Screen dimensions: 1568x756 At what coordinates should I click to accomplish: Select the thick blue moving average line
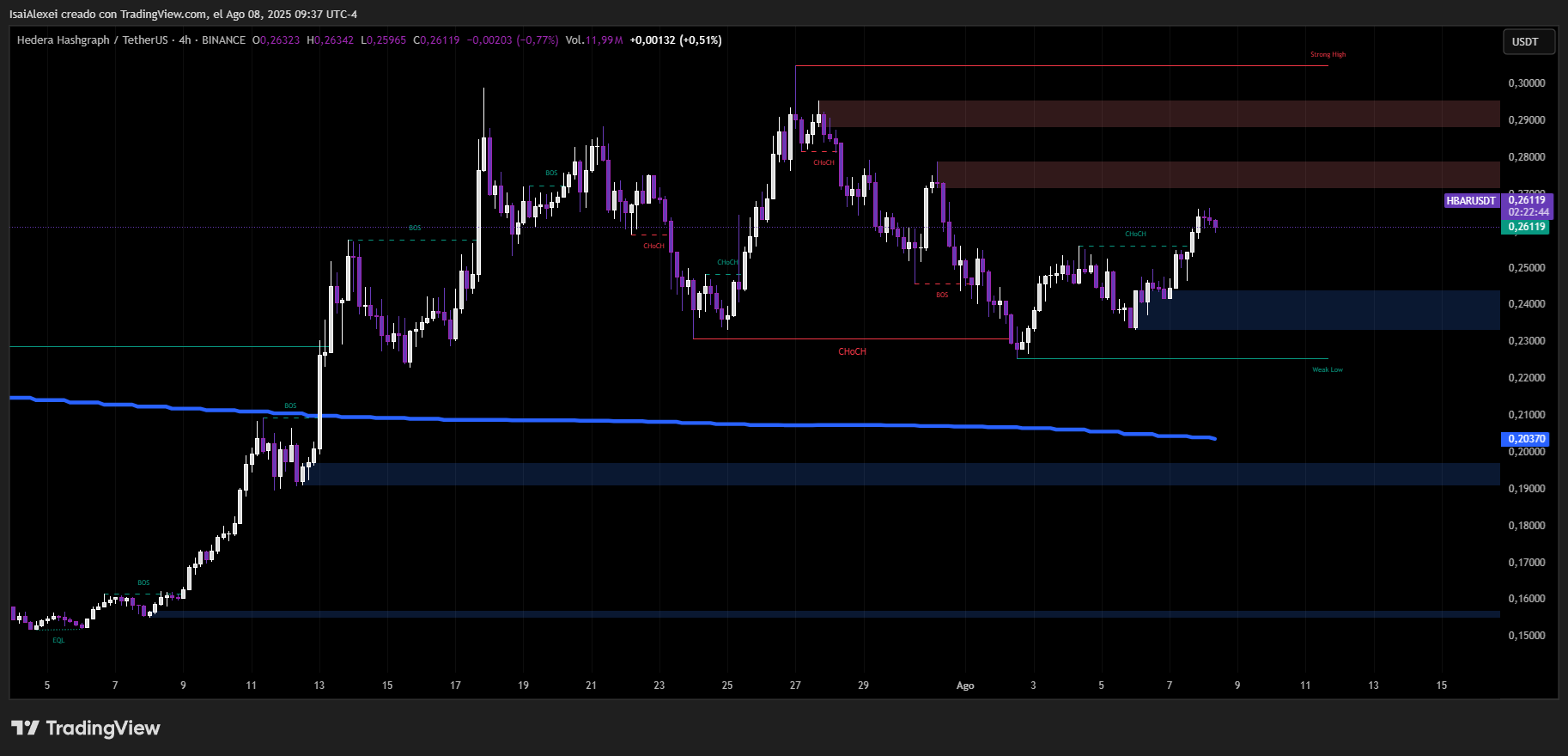pyautogui.click(x=601, y=421)
